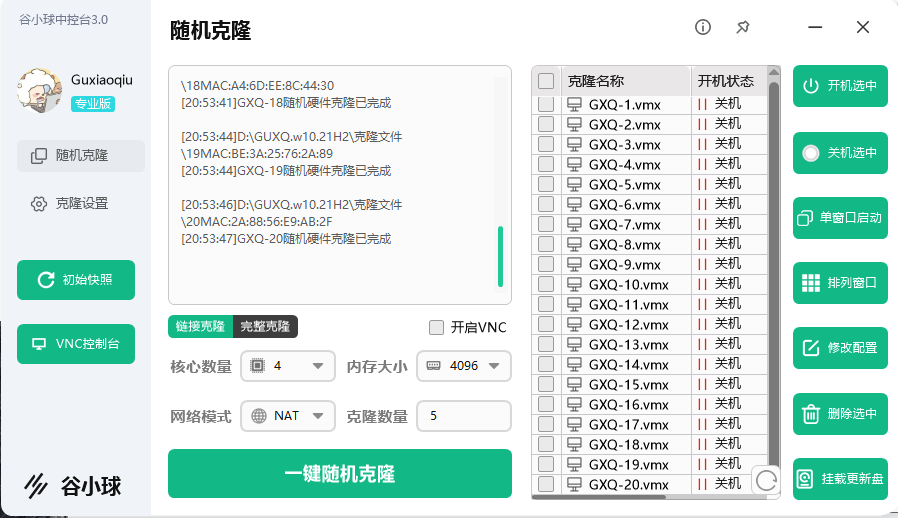The height and width of the screenshot is (518, 898).
Task: Tick the checkbox for GXQ-1.vmx
Action: pos(546,105)
